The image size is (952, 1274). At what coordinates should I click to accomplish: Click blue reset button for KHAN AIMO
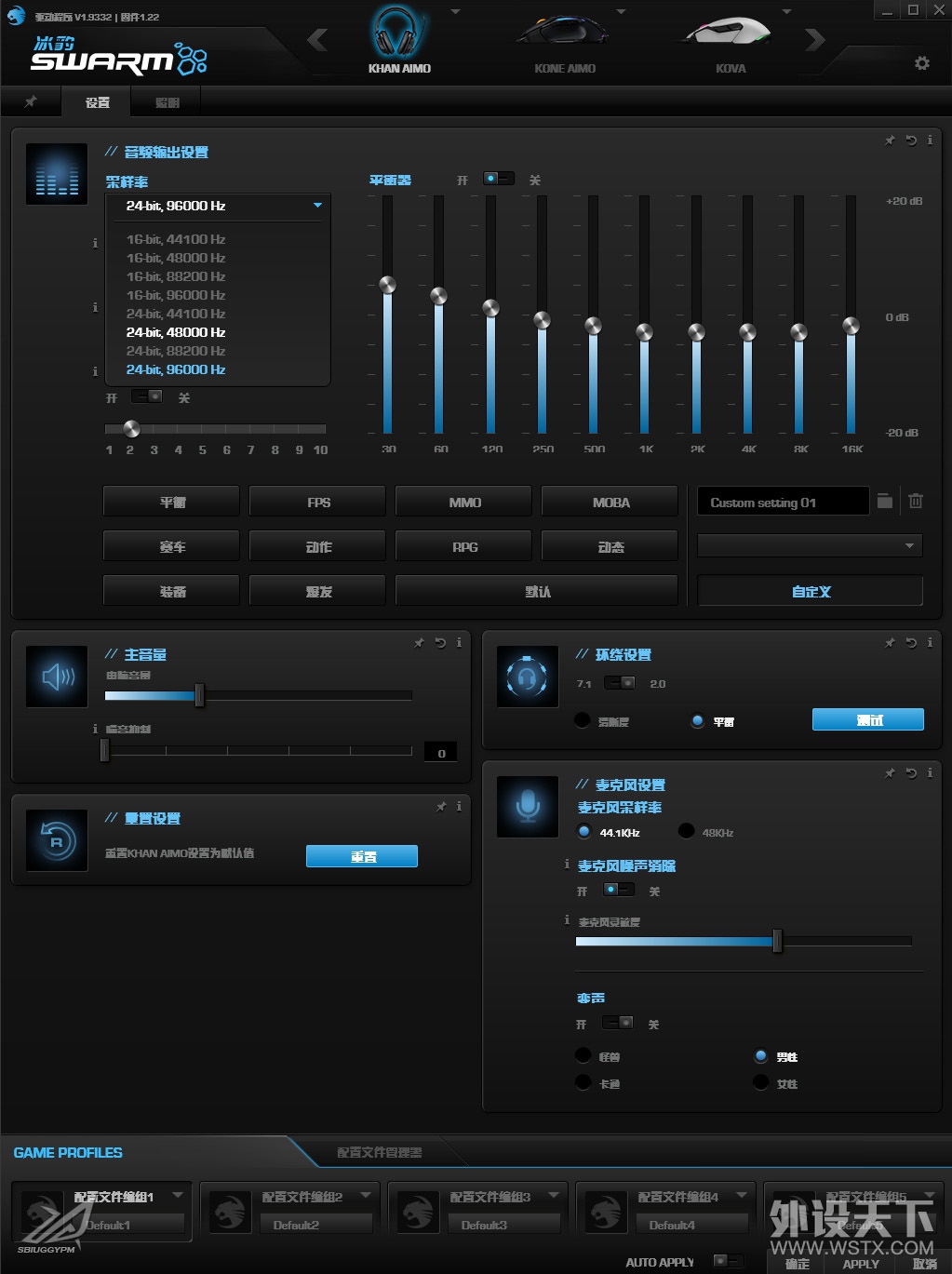tap(362, 856)
